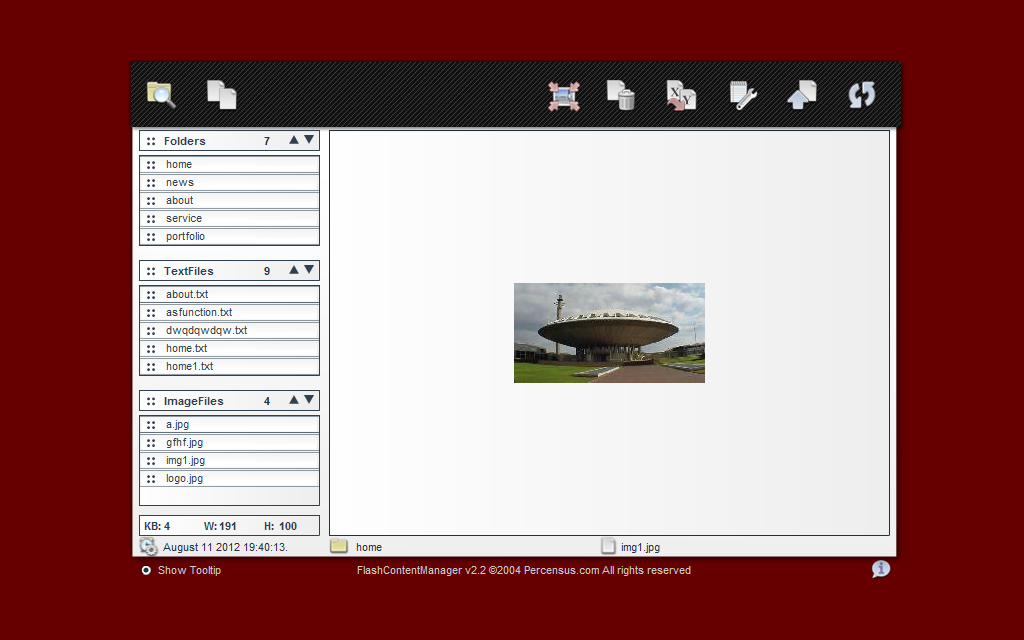Screen dimensions: 1024x640
Task: Click the TextFiles panel header
Action: coord(229,270)
